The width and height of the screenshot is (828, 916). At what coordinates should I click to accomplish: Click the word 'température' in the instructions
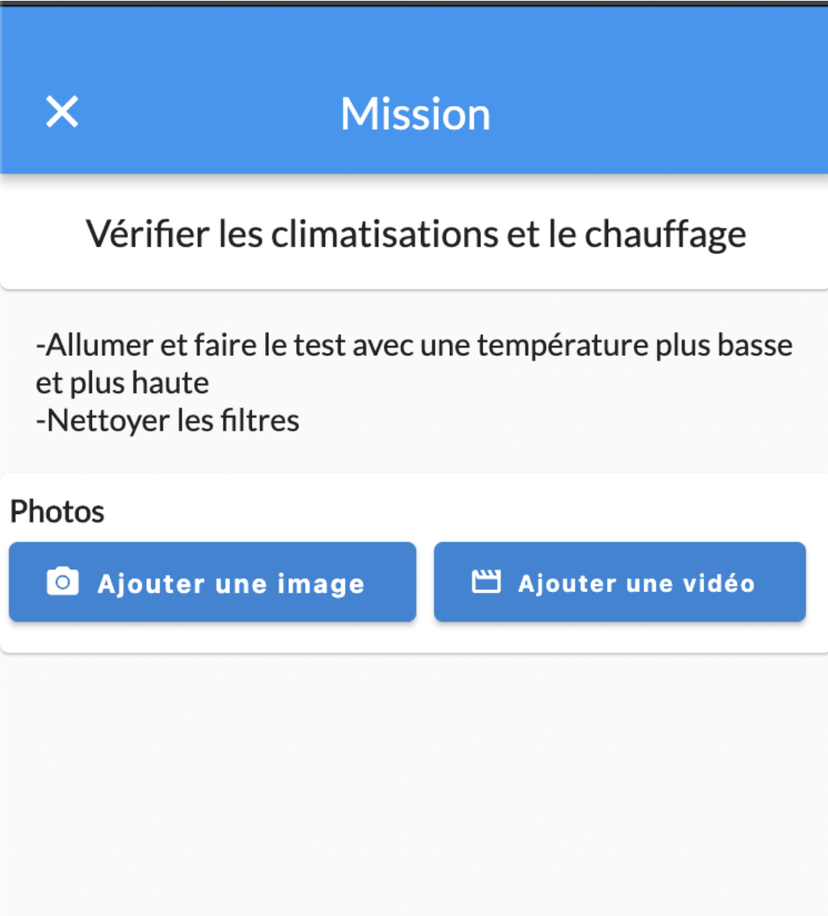pyautogui.click(x=563, y=345)
